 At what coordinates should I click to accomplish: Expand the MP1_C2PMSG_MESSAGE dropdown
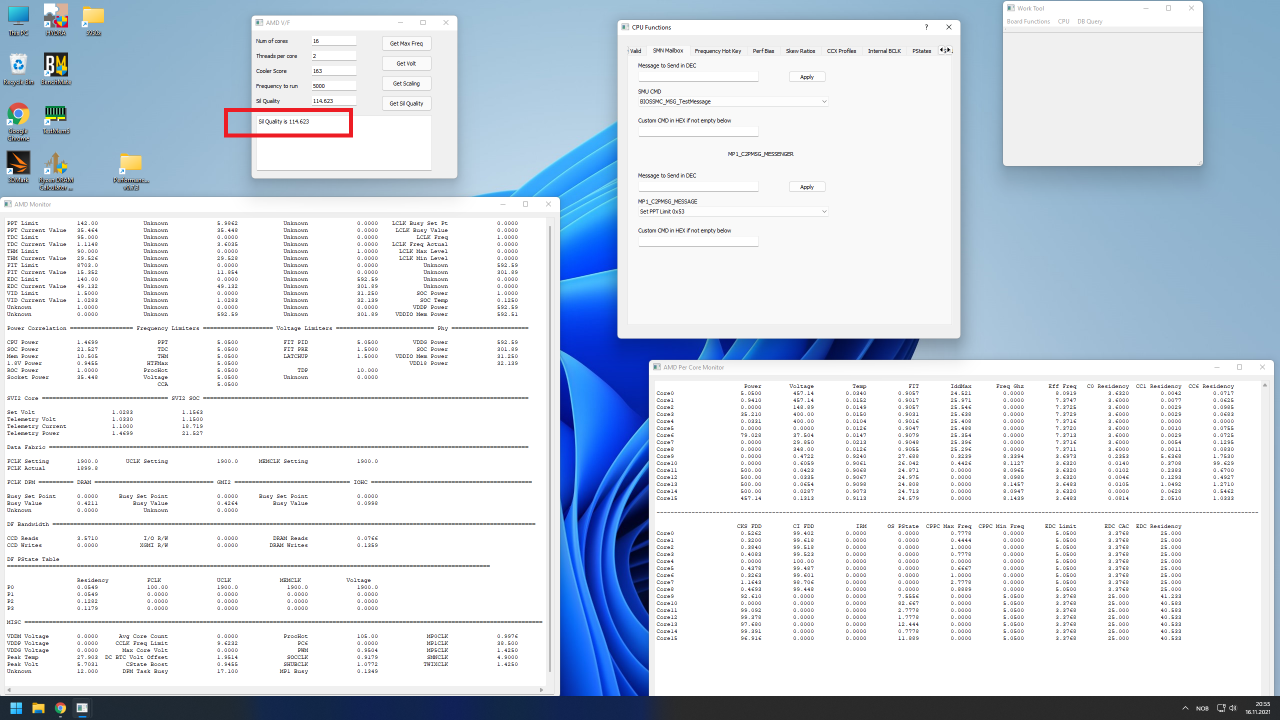(x=733, y=212)
